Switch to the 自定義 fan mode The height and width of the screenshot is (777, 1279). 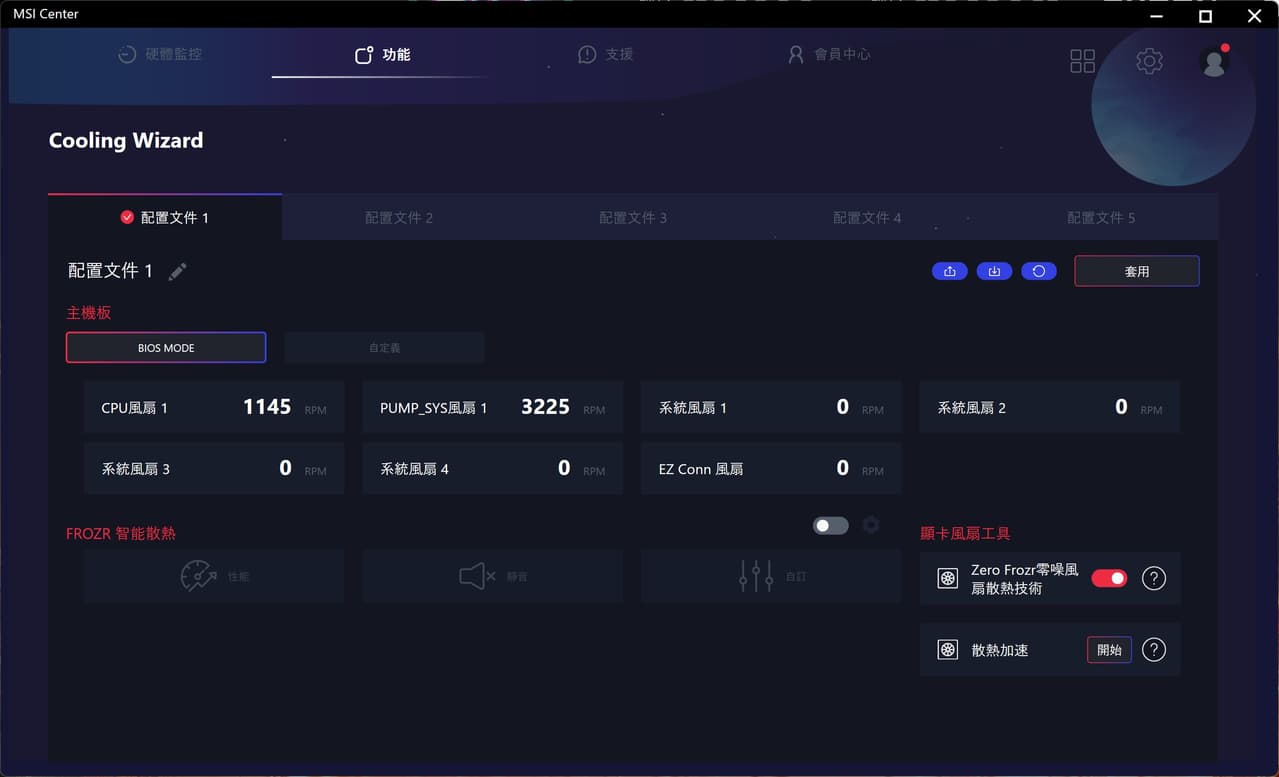(384, 347)
